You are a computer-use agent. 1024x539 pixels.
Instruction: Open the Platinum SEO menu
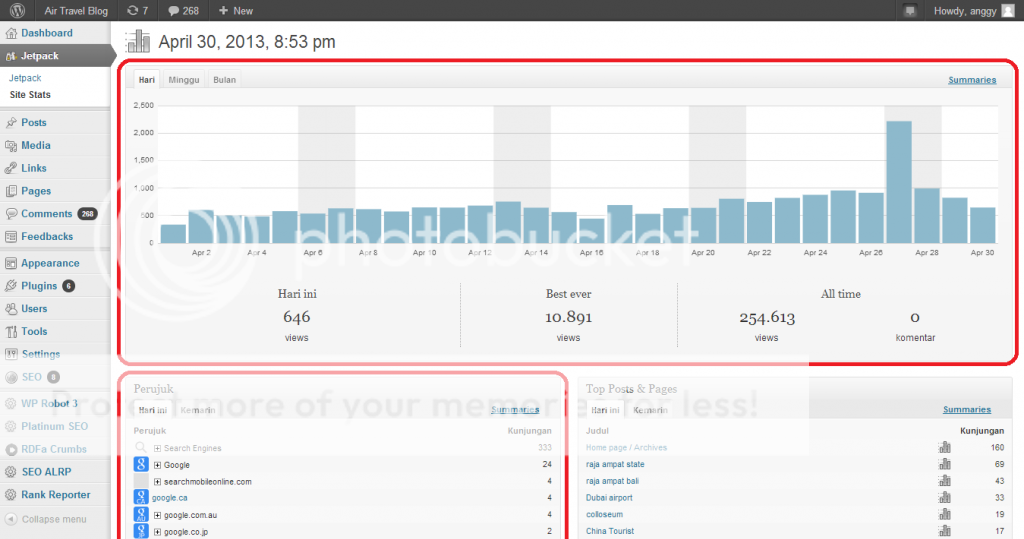point(56,426)
